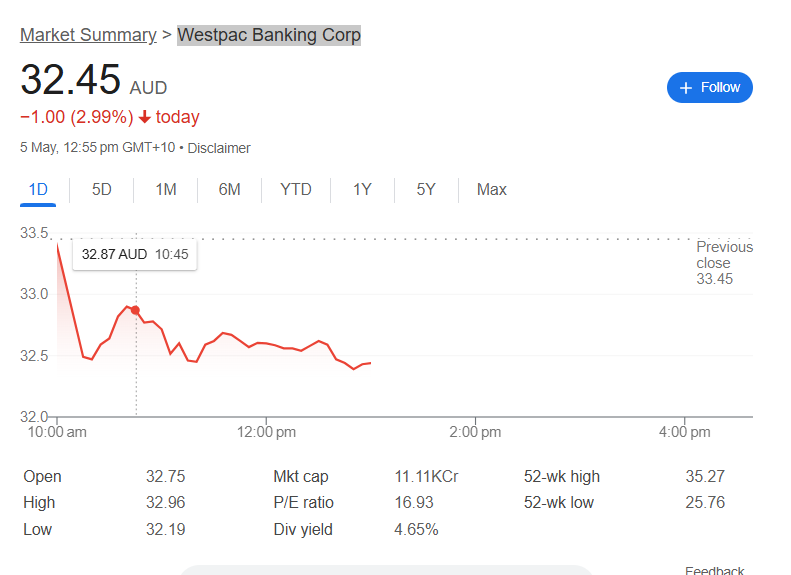Image resolution: width=791 pixels, height=575 pixels.
Task: Click the Div yield value 4.65%
Action: point(416,529)
